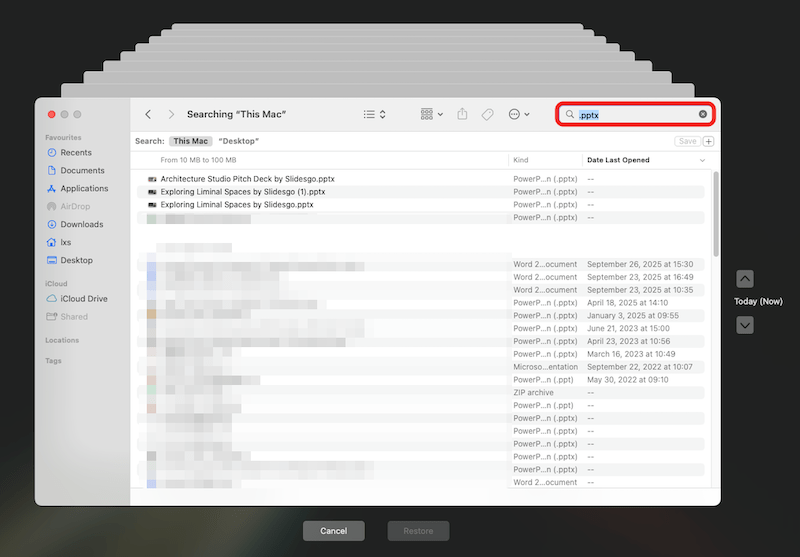Jump to earlier backup with up arrow
This screenshot has width=800, height=557.
tap(745, 279)
